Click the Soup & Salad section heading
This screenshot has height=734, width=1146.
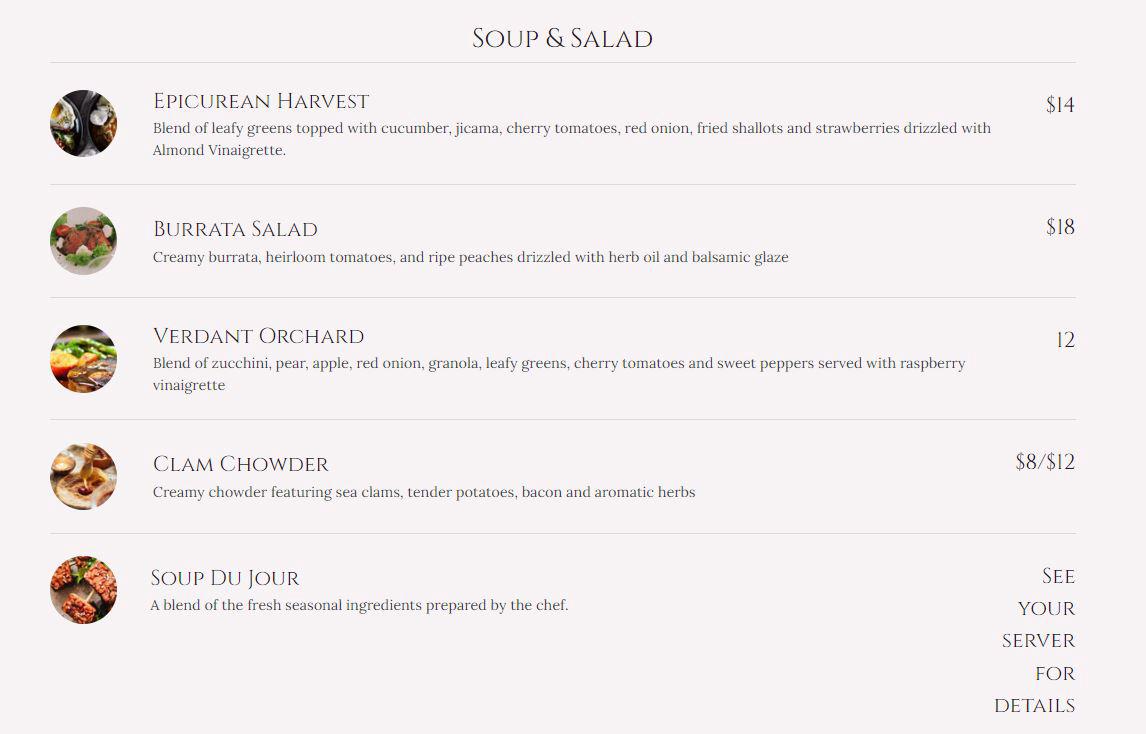[562, 39]
